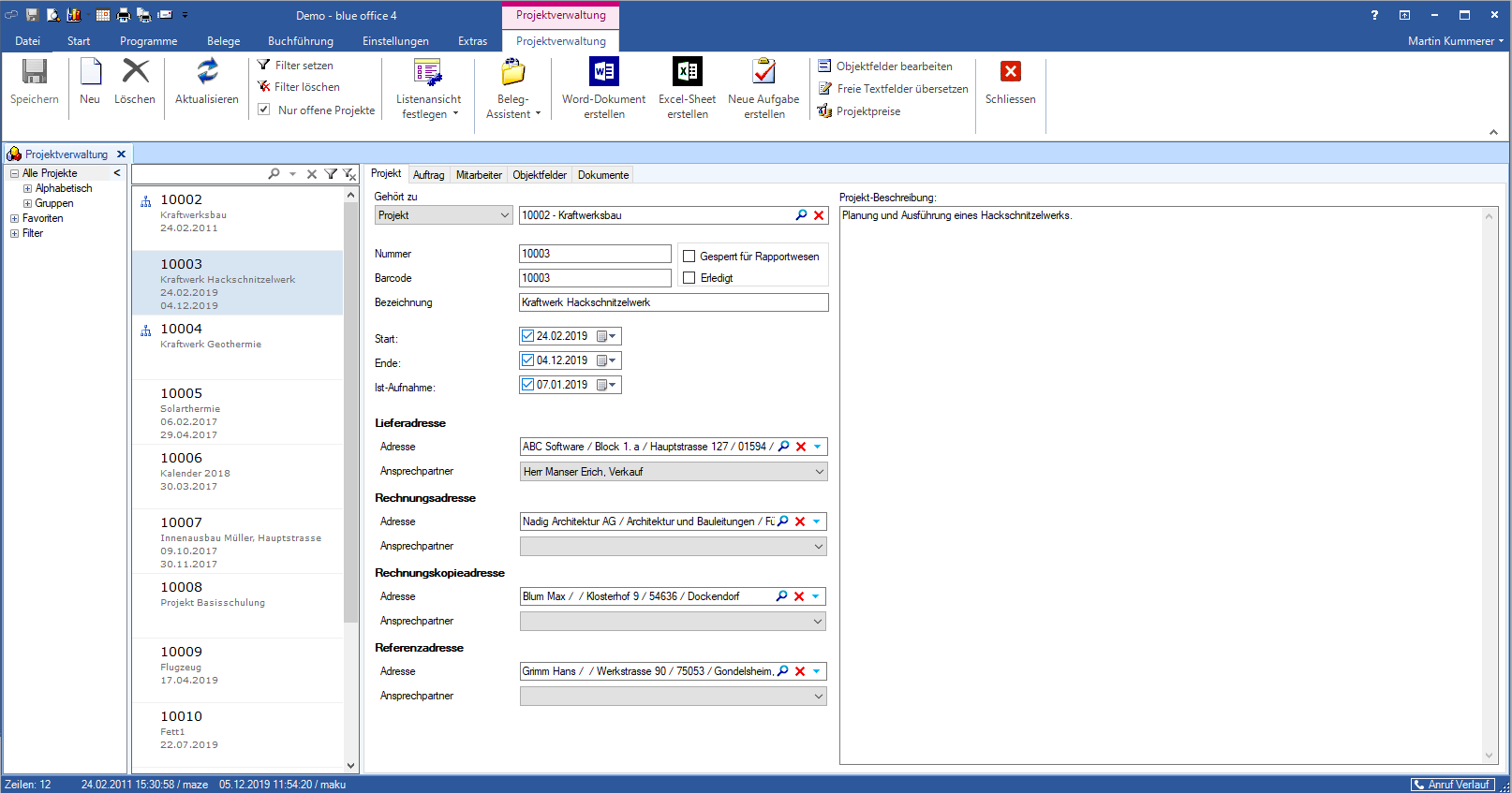
Task: Clear the Lieferadresse address with the red X
Action: (801, 447)
